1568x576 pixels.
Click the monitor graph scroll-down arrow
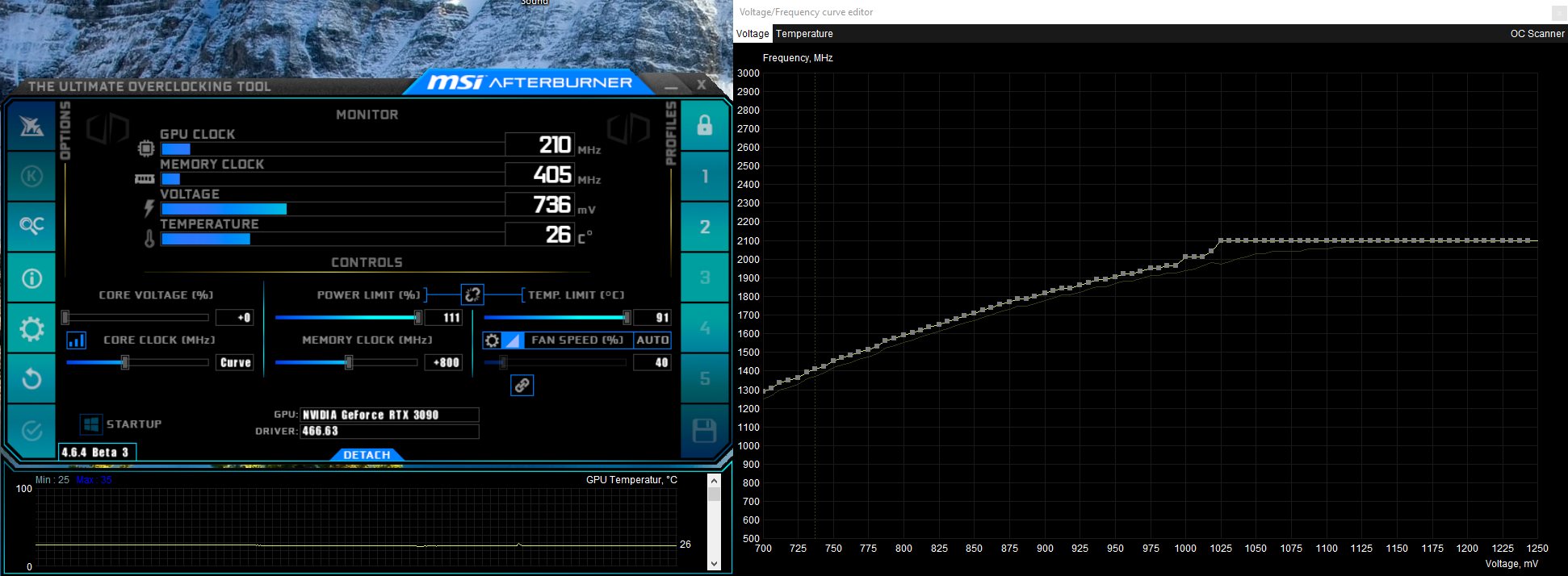pos(714,564)
